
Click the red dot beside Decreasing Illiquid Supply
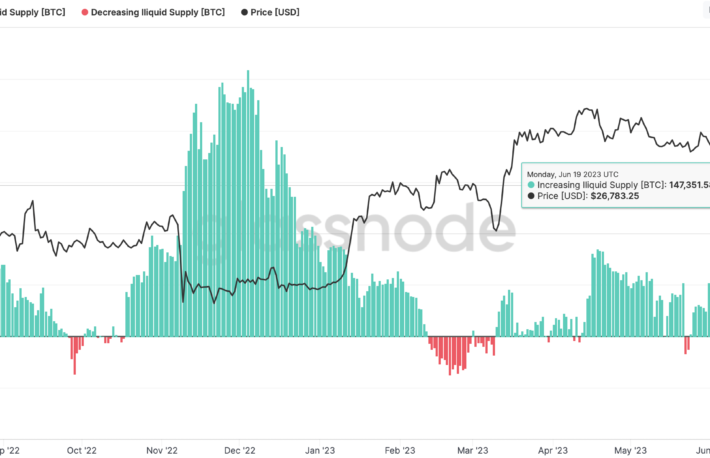[x=85, y=12]
